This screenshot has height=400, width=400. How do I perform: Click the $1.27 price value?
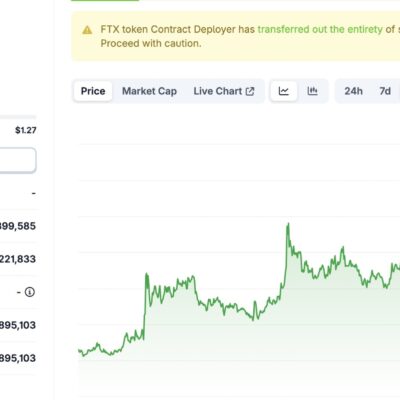pyautogui.click(x=26, y=130)
